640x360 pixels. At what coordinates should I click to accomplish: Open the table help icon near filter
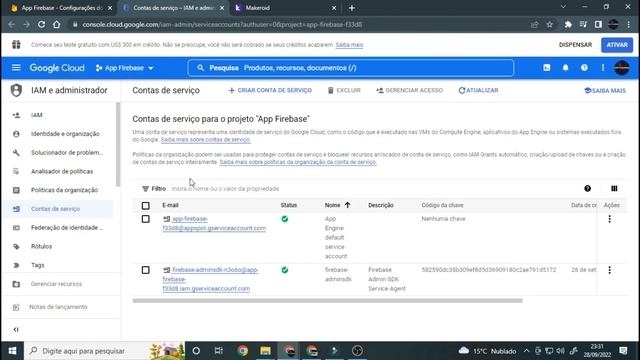[587, 189]
